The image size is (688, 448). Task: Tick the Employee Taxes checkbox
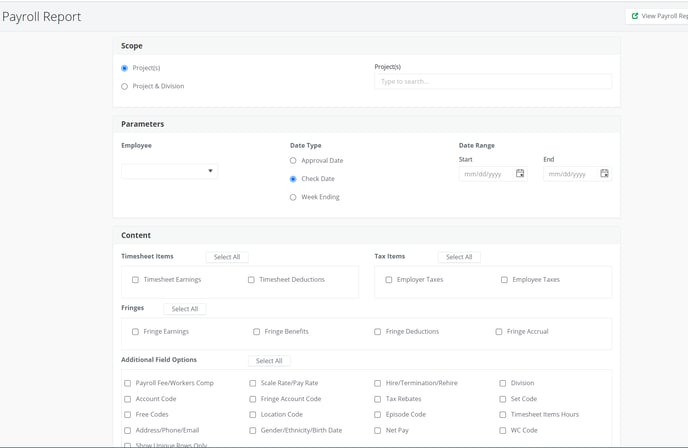pos(504,280)
